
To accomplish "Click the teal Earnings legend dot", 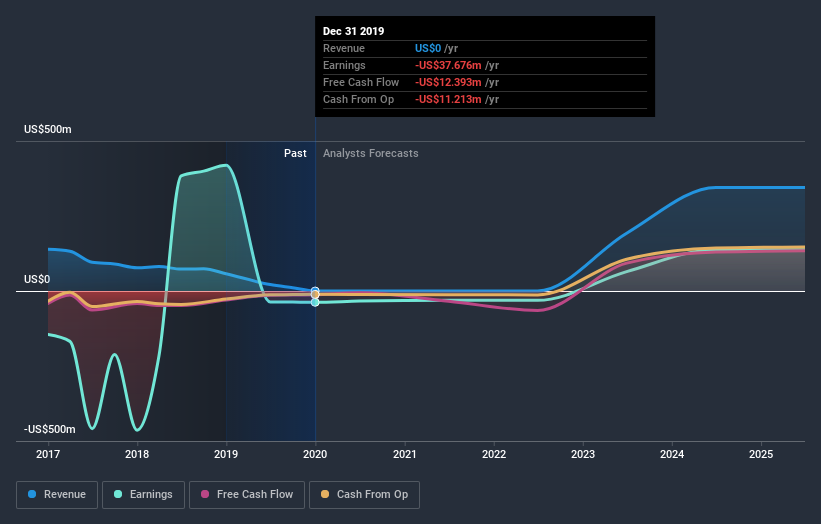I will tap(118, 494).
